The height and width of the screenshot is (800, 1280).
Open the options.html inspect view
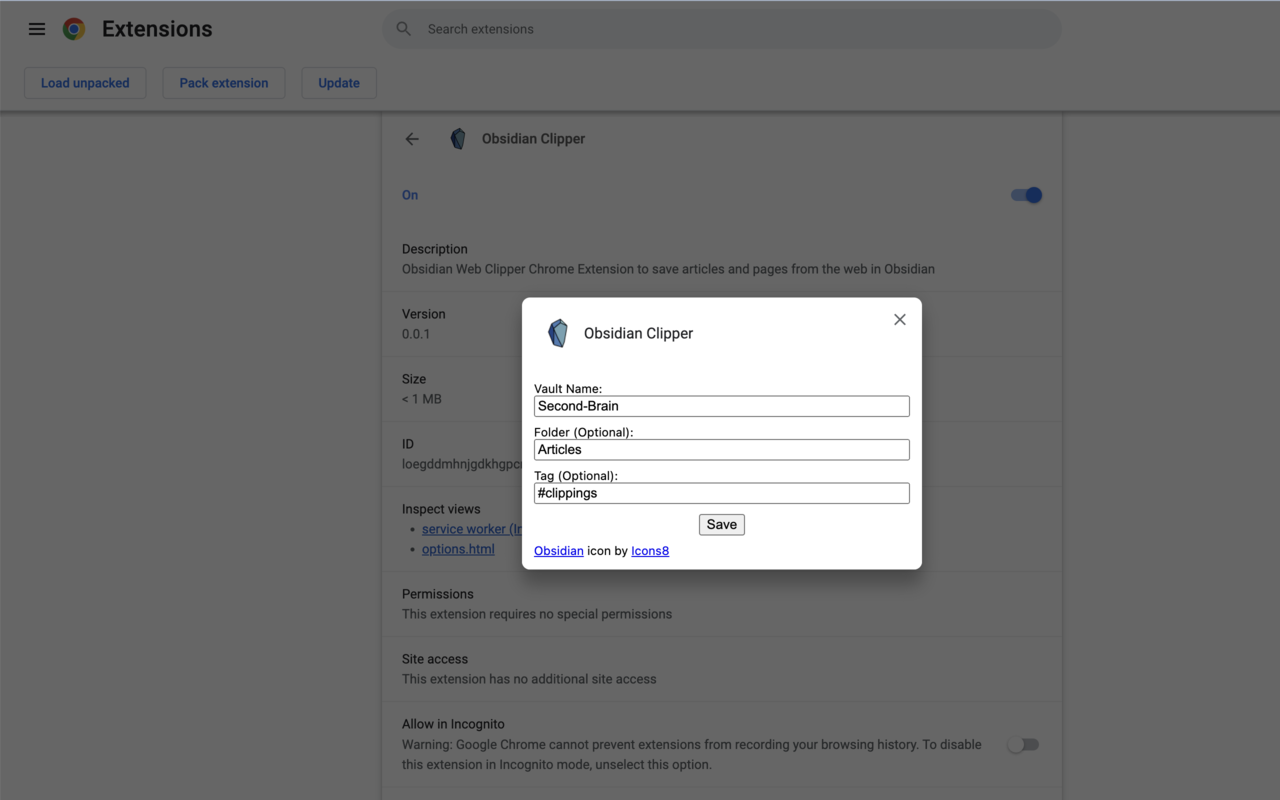(x=458, y=549)
